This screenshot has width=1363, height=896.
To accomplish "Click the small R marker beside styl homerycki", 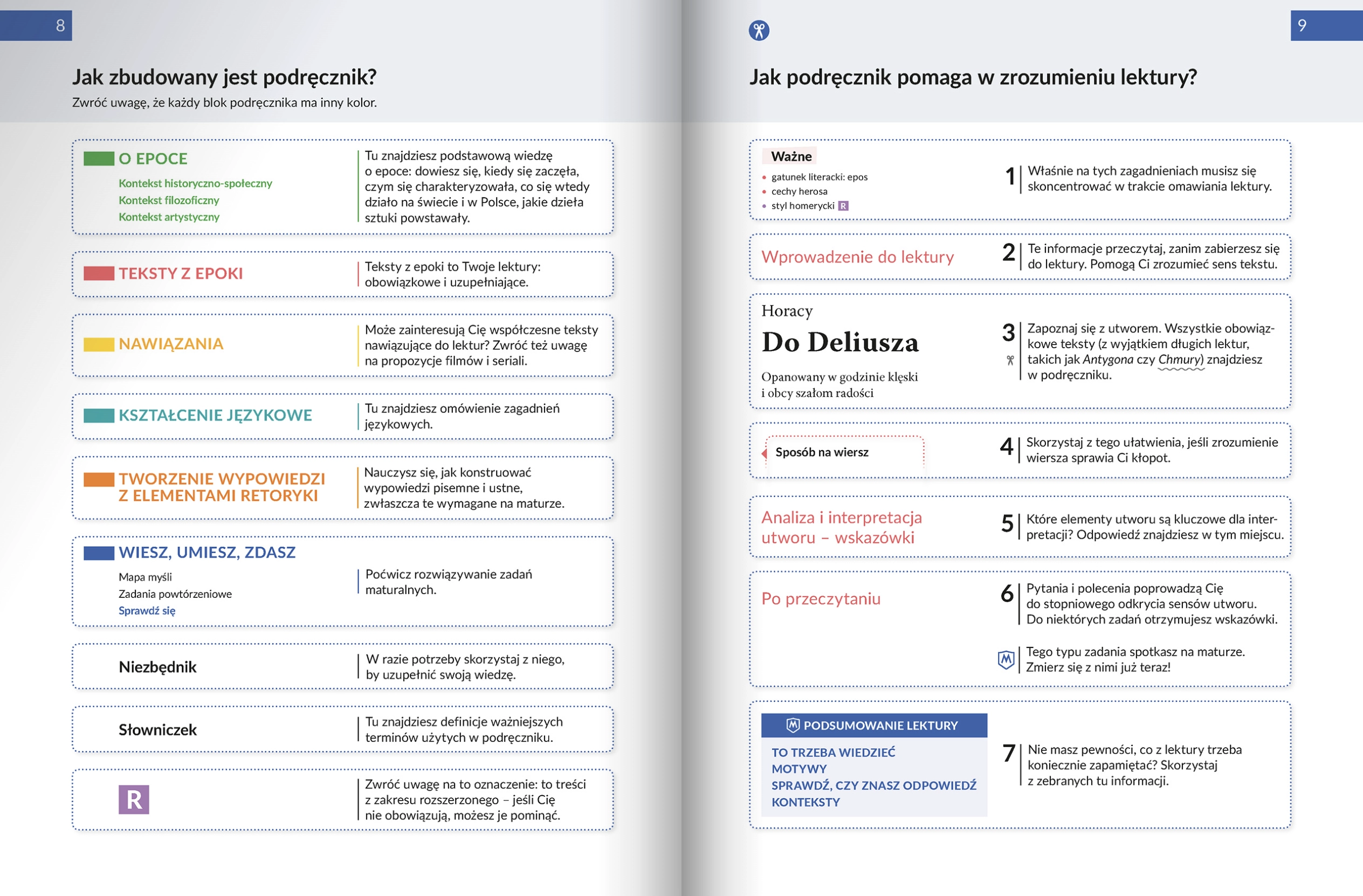I will point(843,205).
